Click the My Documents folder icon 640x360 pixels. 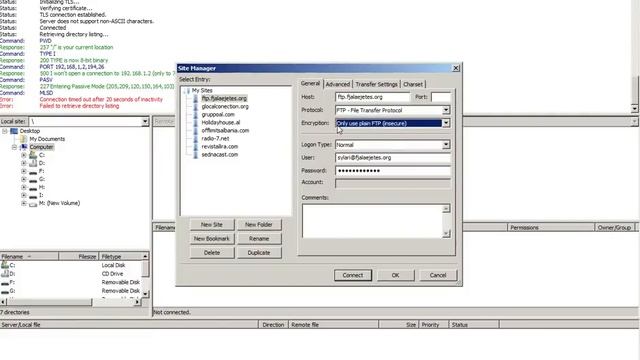[x=24, y=139]
